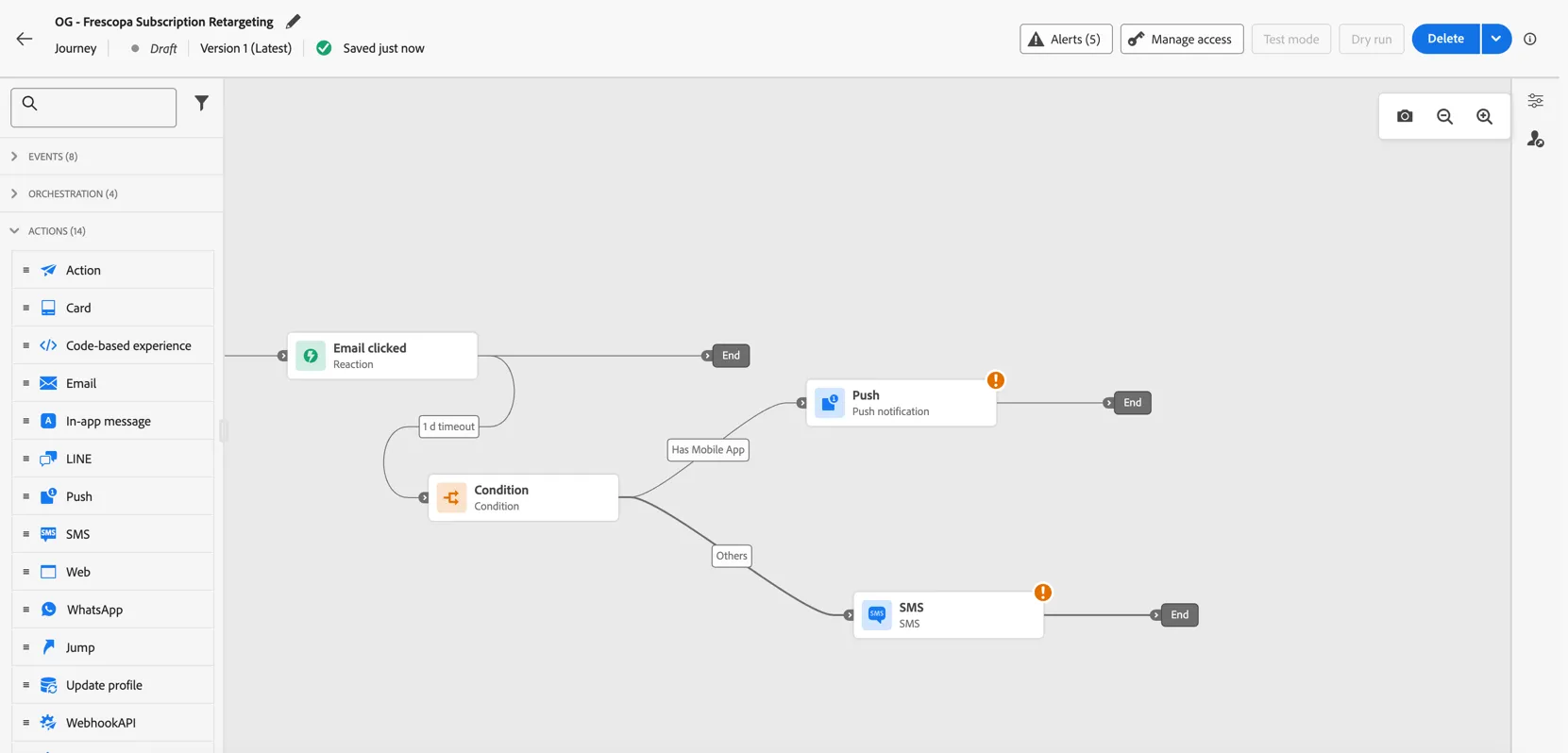Select End node after SMS
The width and height of the screenshot is (1568, 753).
[x=1179, y=615]
